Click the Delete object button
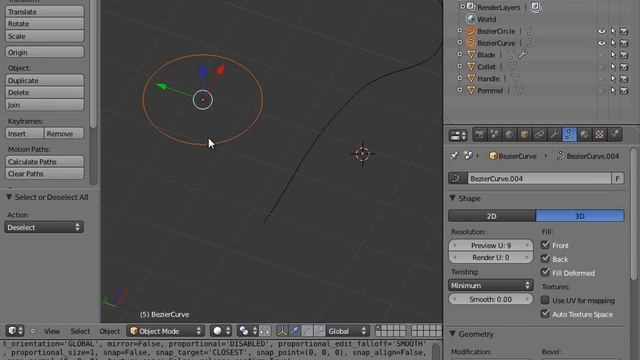The width and height of the screenshot is (640, 360). click(44, 93)
